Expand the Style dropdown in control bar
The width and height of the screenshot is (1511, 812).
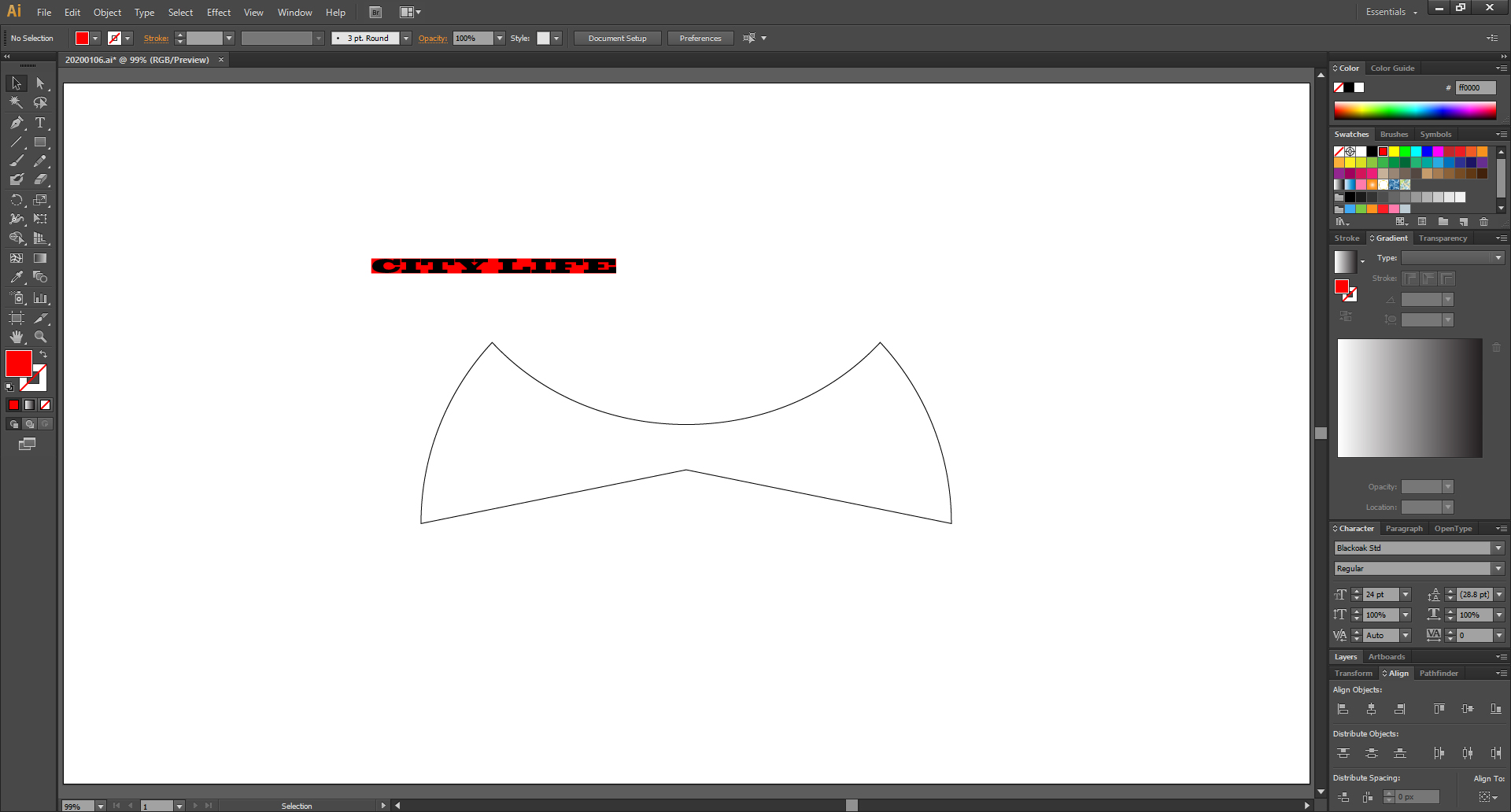(x=556, y=38)
